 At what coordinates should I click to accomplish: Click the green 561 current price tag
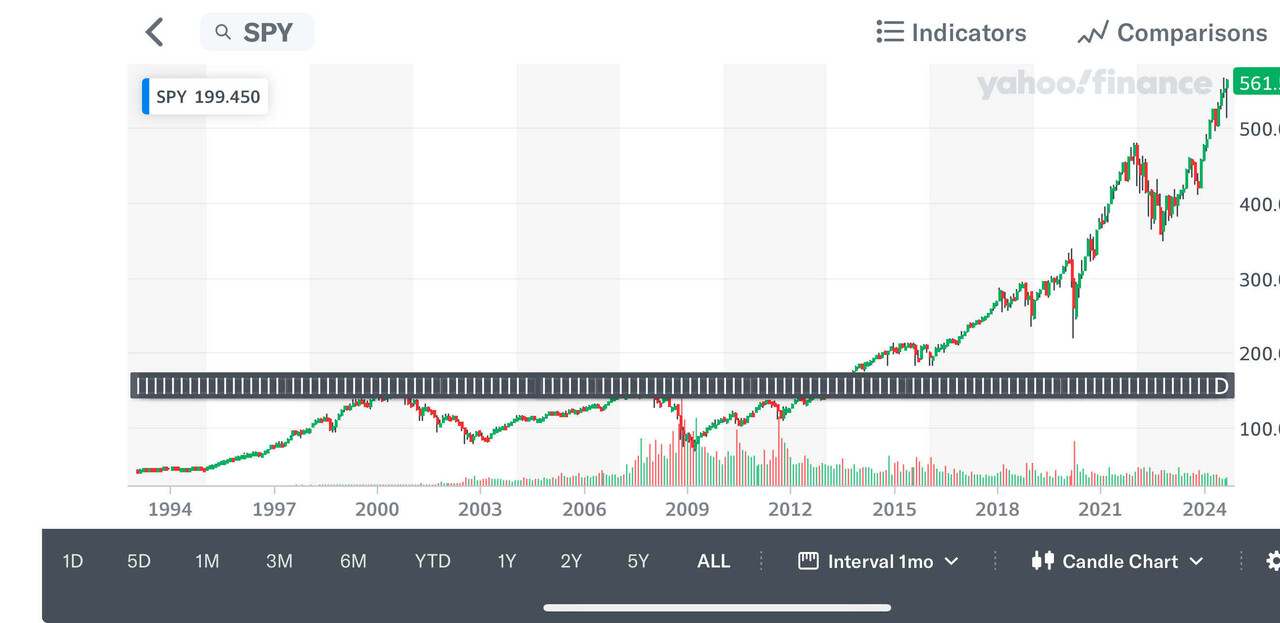click(1256, 83)
